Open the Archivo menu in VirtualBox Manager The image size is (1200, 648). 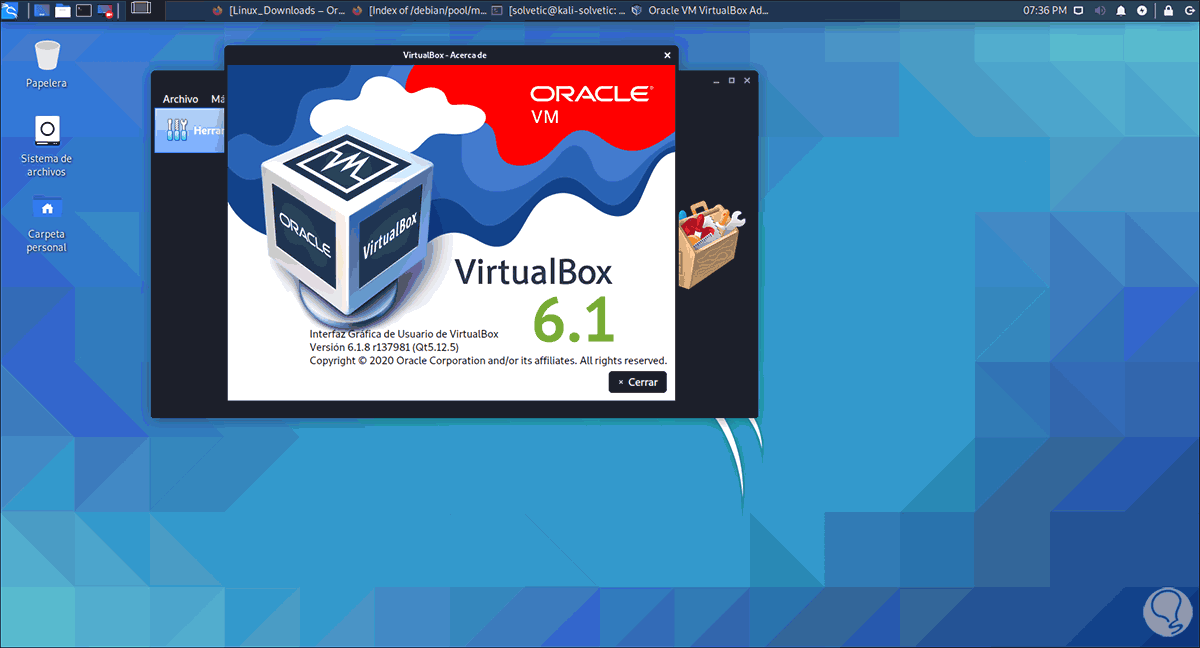click(x=180, y=99)
